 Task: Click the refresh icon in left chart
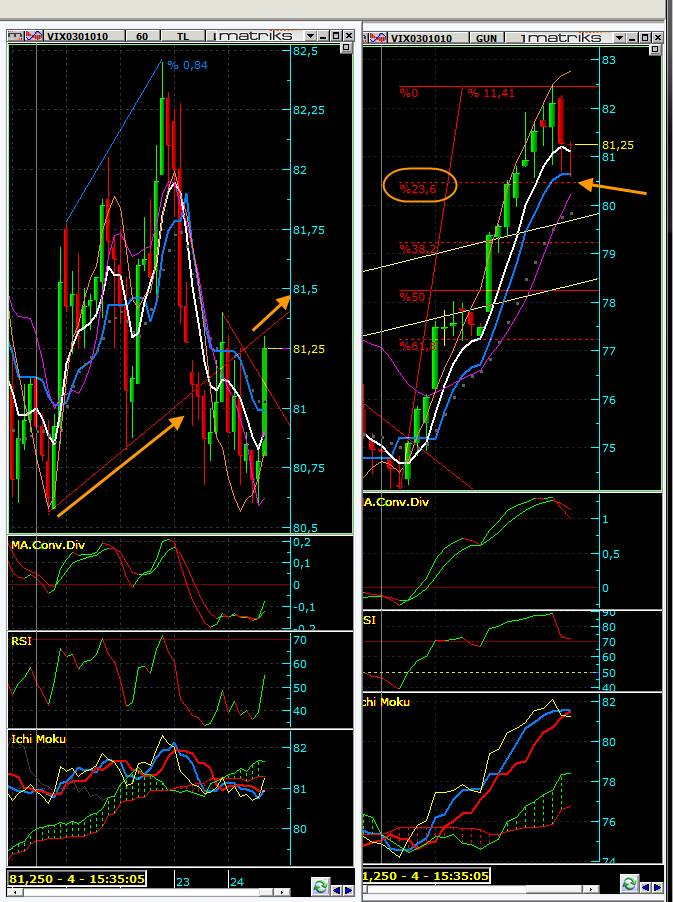320,886
